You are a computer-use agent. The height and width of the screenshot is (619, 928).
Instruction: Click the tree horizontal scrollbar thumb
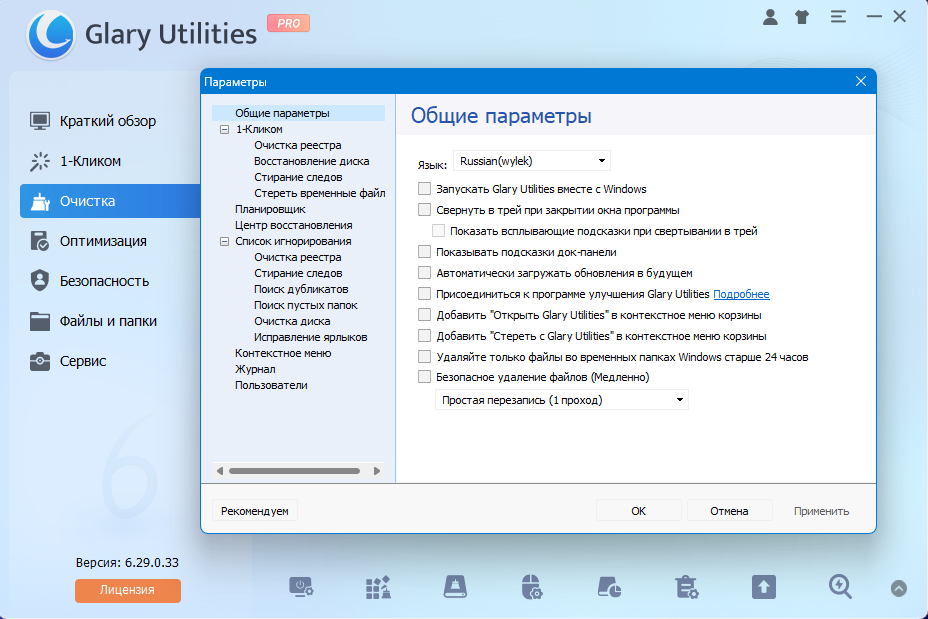point(294,471)
